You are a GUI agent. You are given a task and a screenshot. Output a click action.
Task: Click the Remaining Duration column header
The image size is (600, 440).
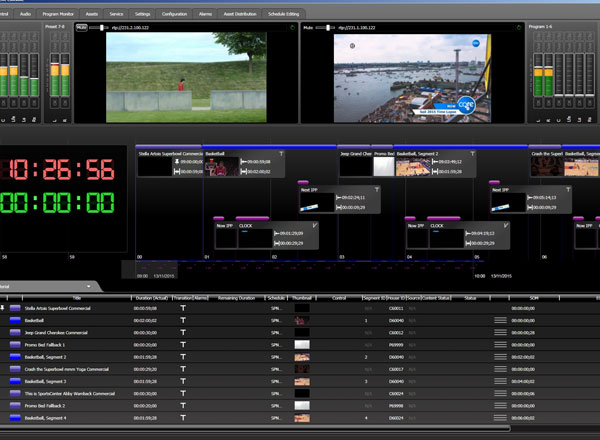[x=236, y=298]
